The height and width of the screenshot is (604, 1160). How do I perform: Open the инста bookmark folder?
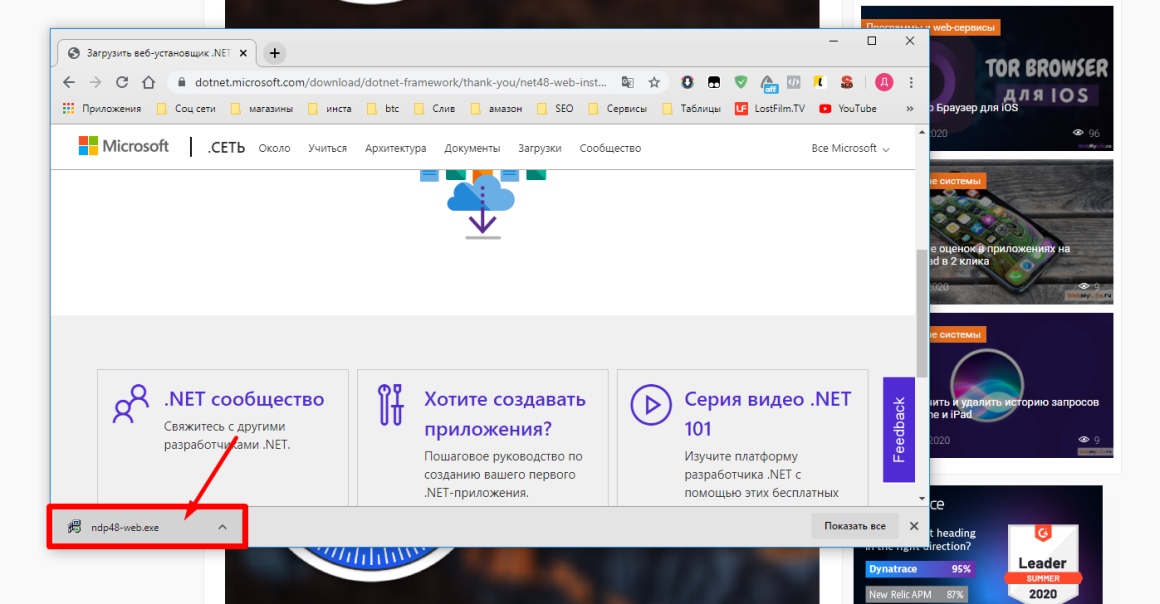tap(330, 109)
